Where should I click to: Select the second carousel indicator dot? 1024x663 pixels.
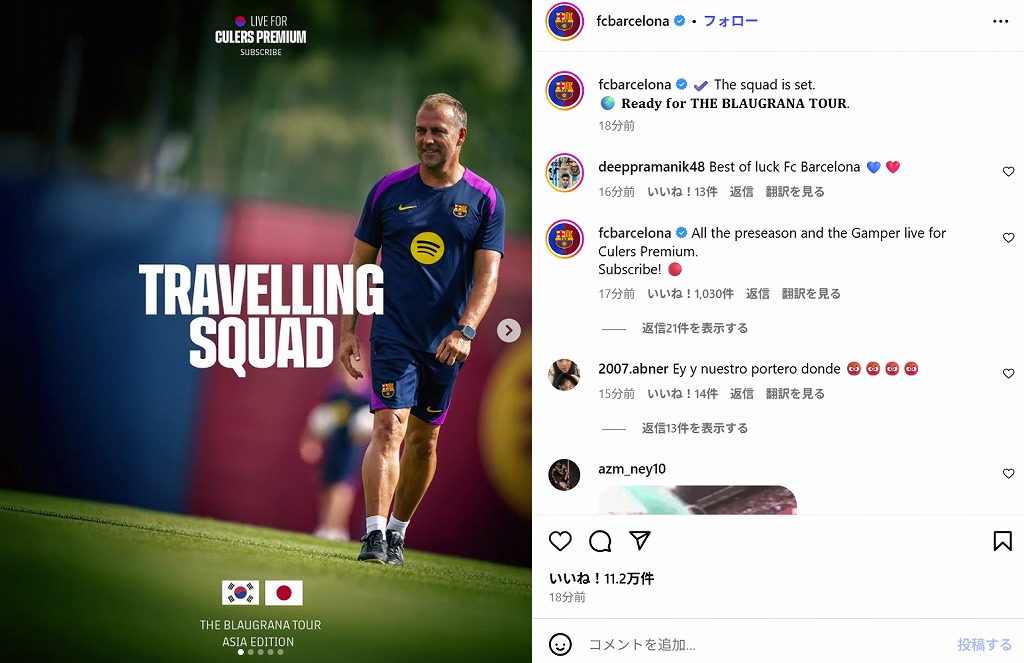[x=251, y=652]
